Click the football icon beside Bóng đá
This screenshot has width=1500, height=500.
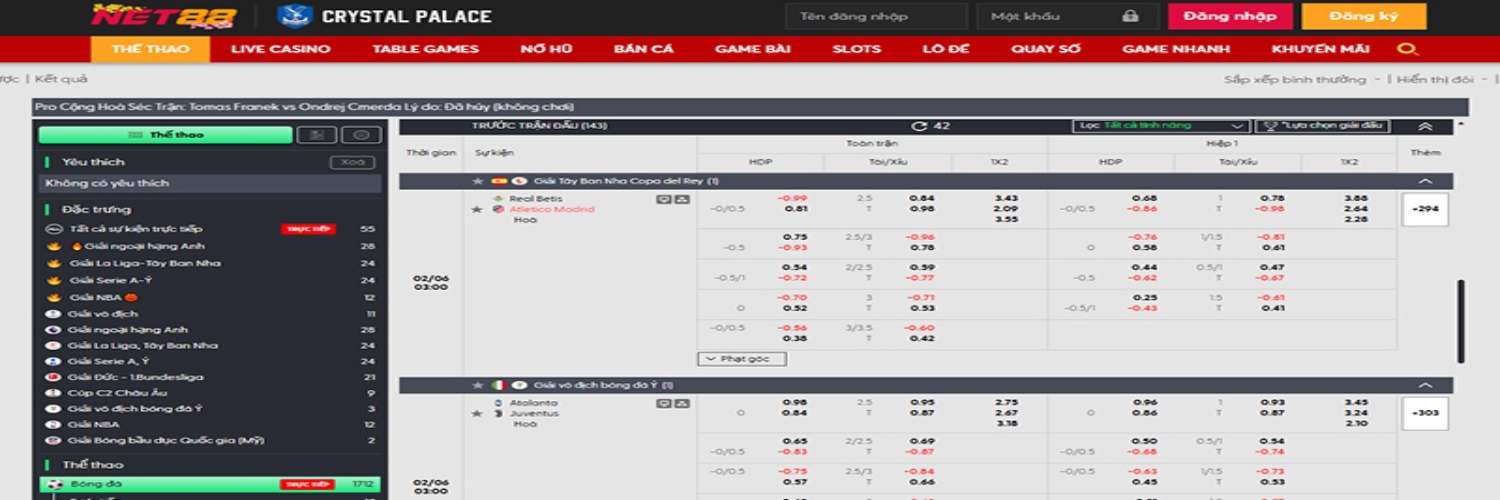point(53,484)
